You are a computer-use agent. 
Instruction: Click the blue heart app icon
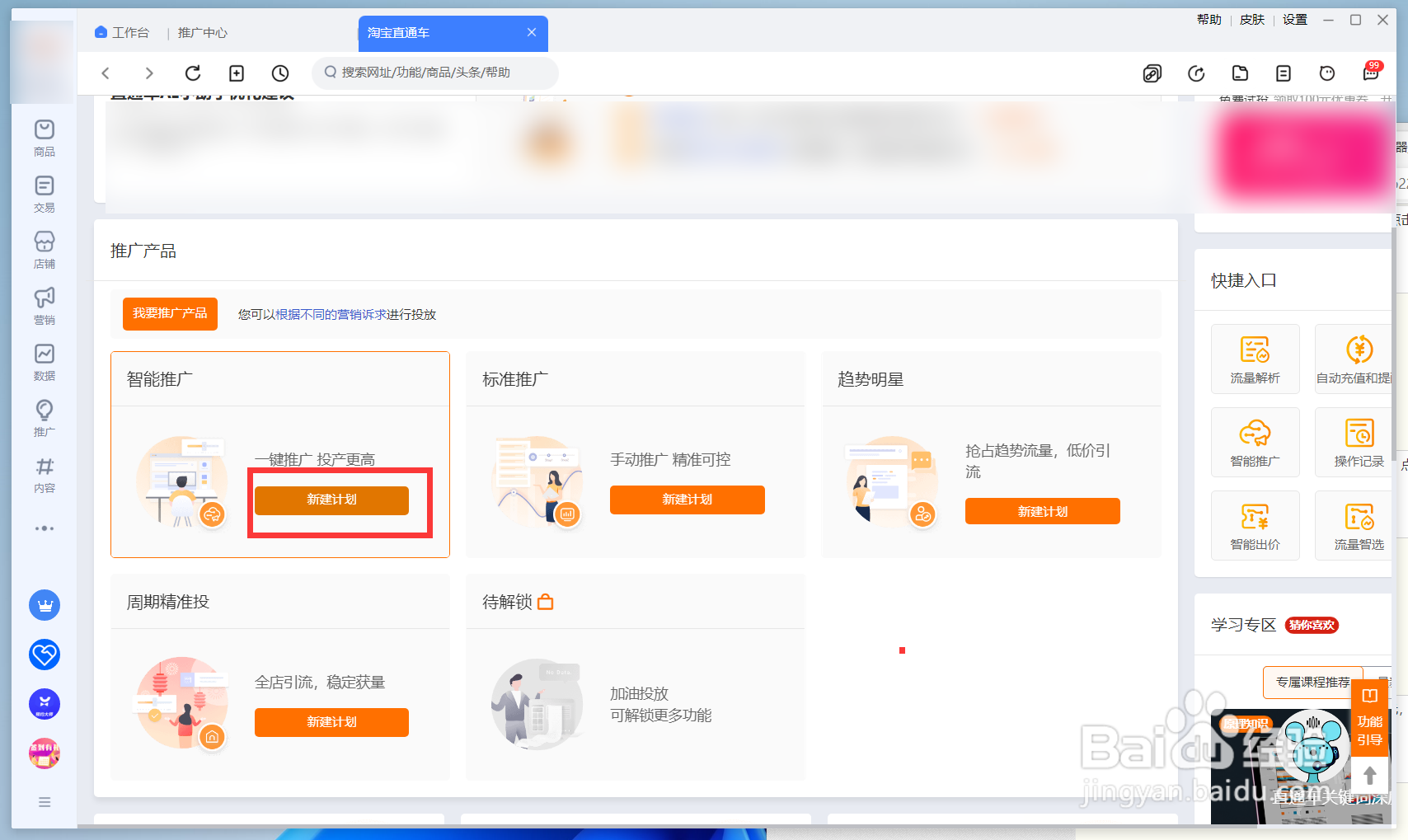(45, 655)
